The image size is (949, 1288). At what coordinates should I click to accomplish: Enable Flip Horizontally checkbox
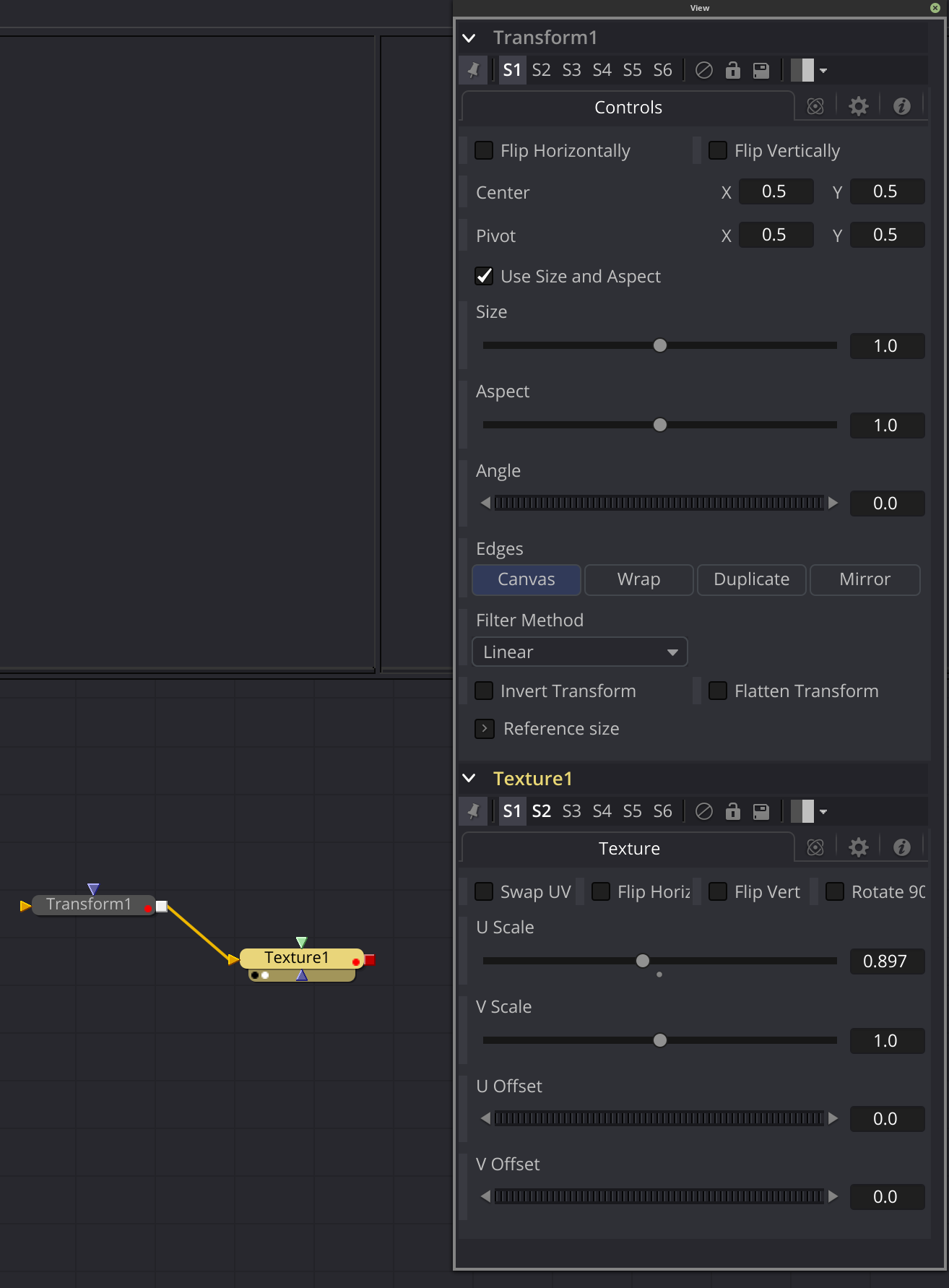(484, 150)
